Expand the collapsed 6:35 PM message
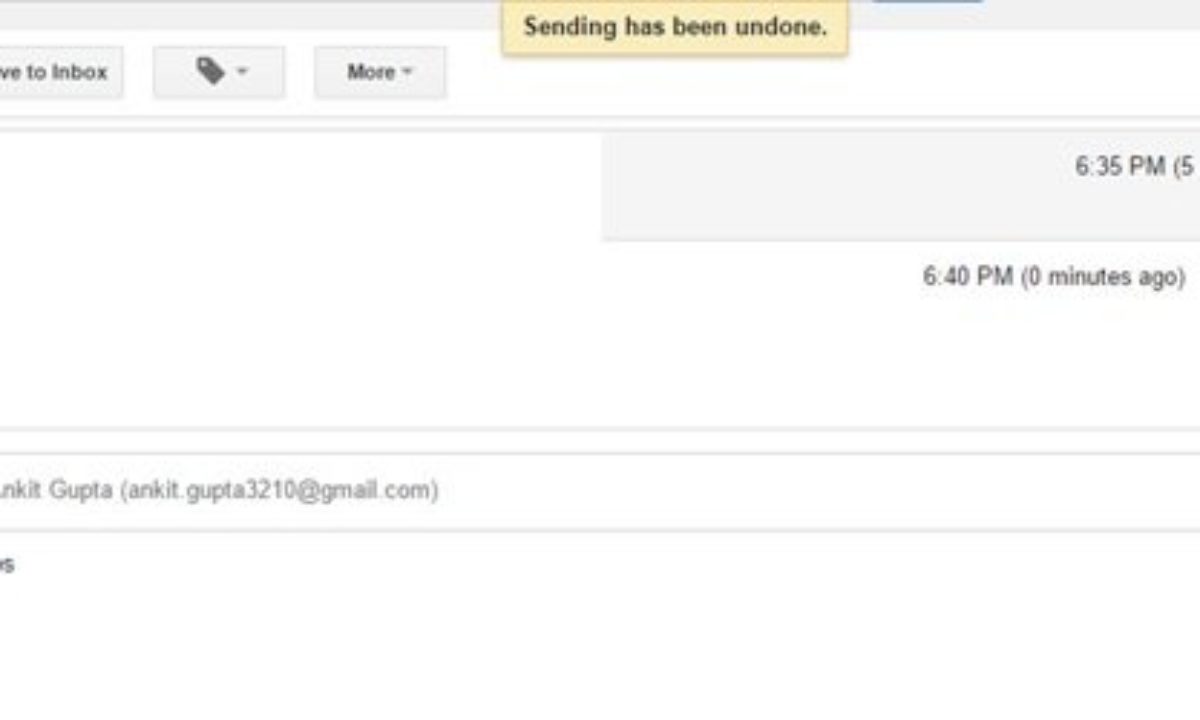This screenshot has width=1200, height=720. coord(900,186)
